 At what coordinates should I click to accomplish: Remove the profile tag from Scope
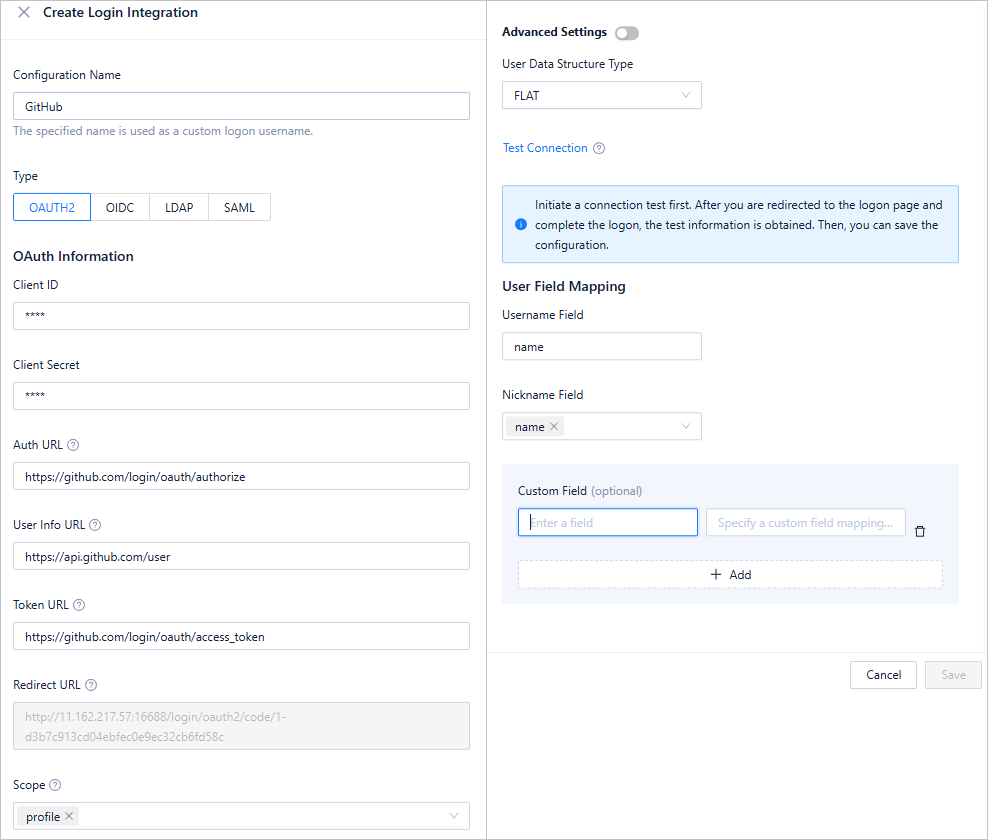(x=69, y=816)
